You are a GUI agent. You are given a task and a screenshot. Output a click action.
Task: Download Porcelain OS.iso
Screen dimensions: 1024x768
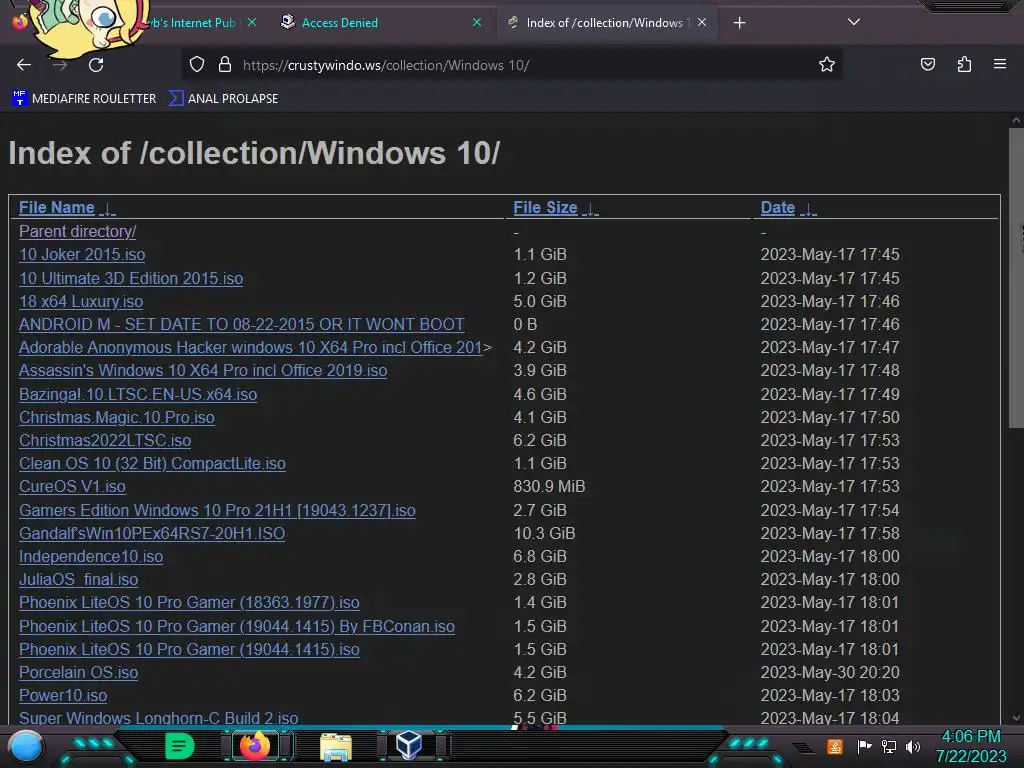click(x=78, y=673)
